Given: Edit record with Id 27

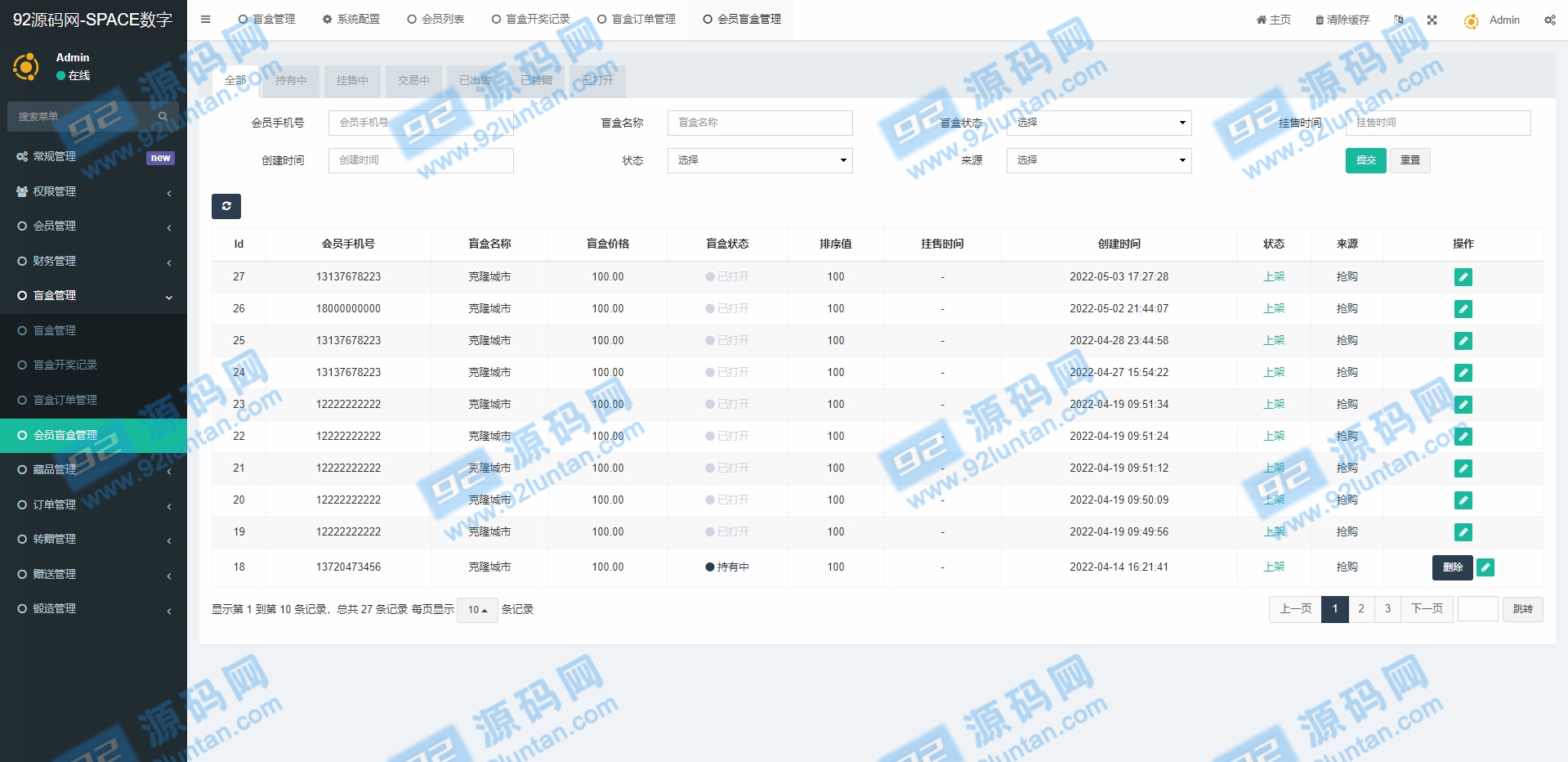Looking at the screenshot, I should point(1463,277).
